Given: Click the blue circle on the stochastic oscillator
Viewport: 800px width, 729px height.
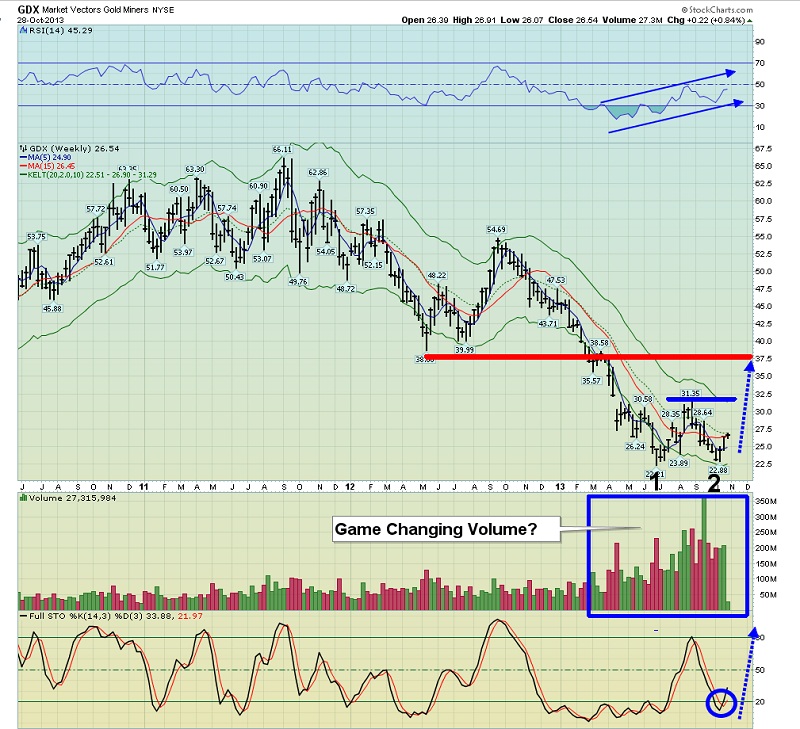Looking at the screenshot, I should pos(722,702).
